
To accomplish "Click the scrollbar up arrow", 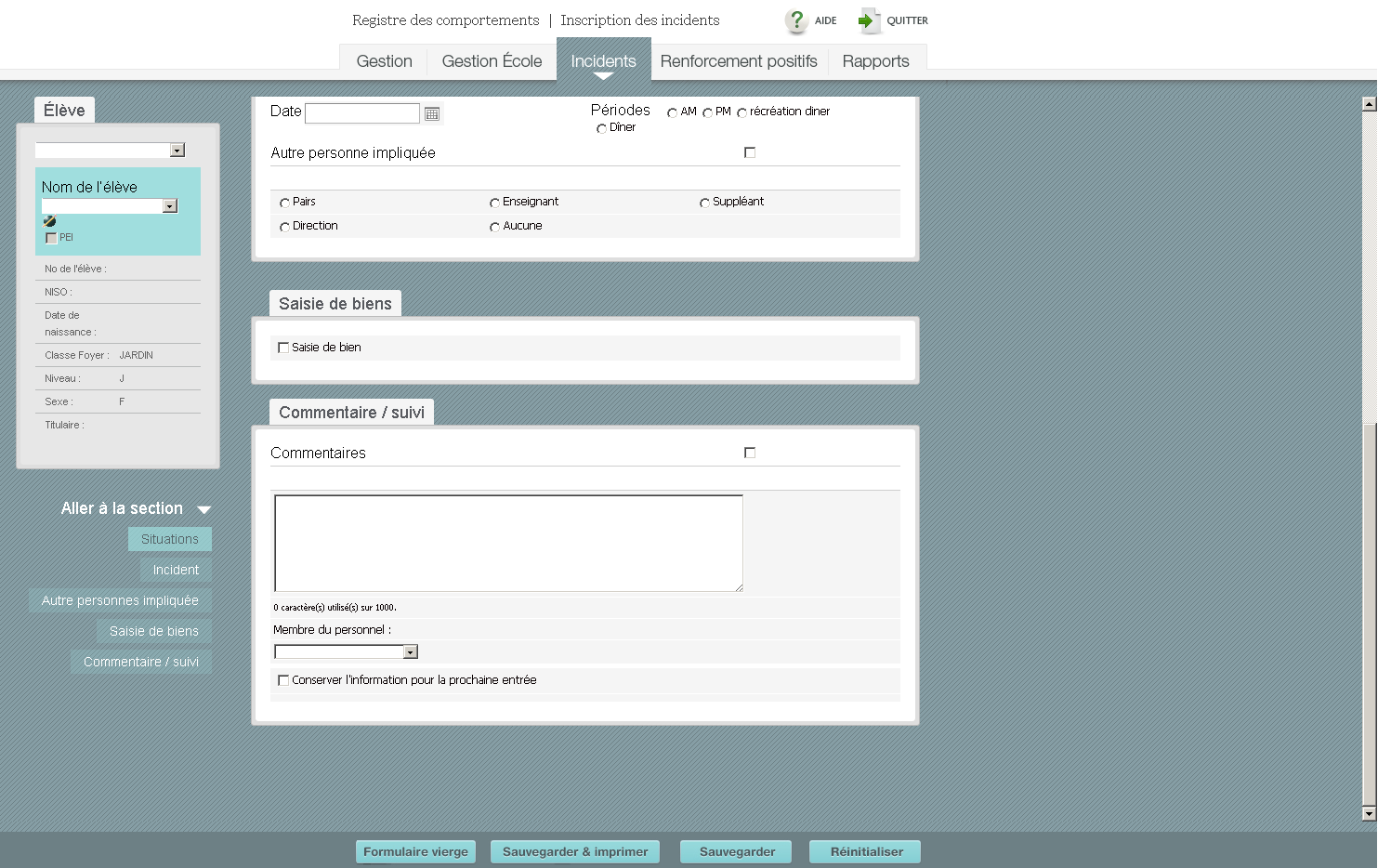I will (x=1369, y=104).
